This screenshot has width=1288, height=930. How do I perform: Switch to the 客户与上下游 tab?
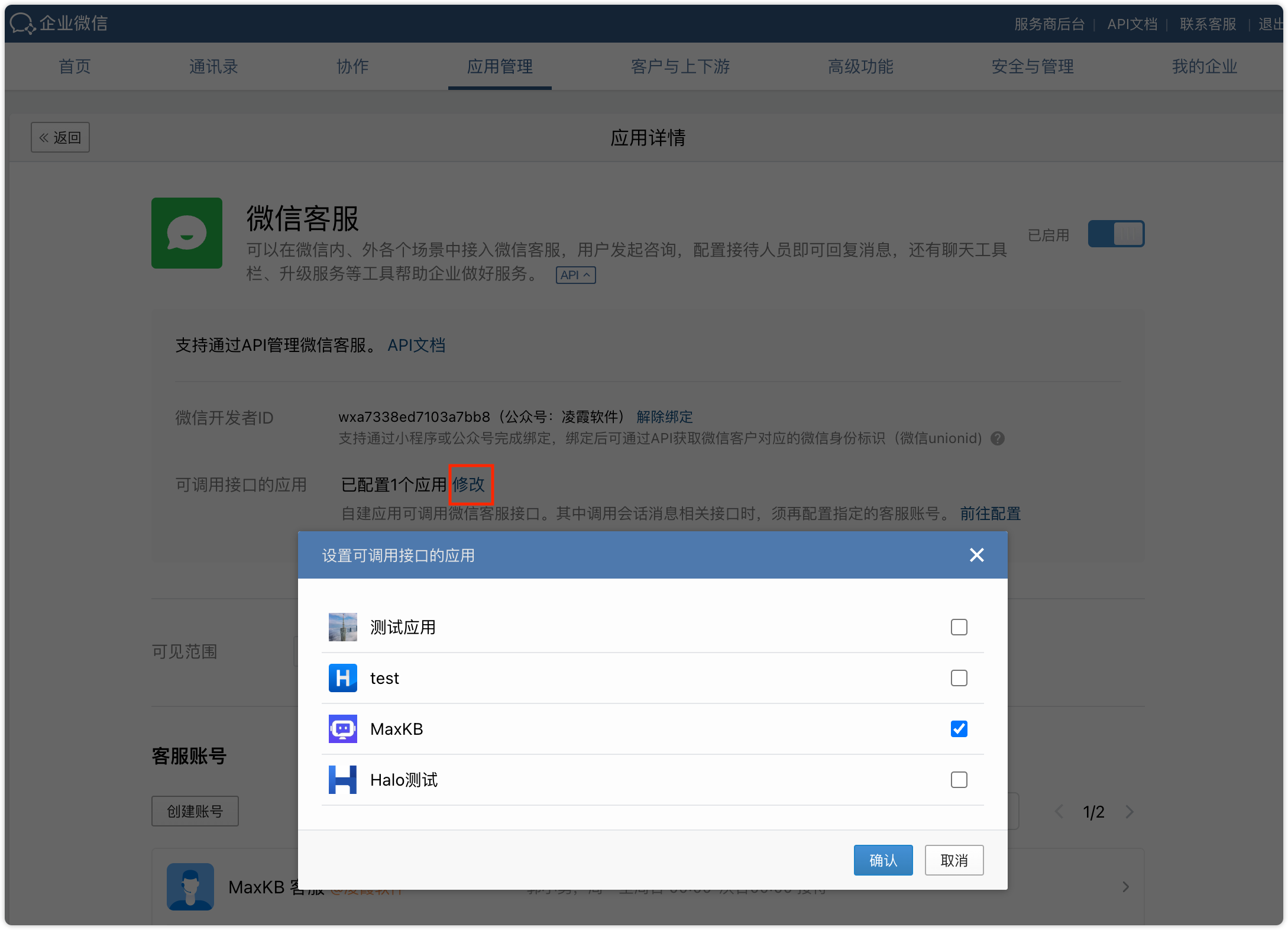click(680, 66)
